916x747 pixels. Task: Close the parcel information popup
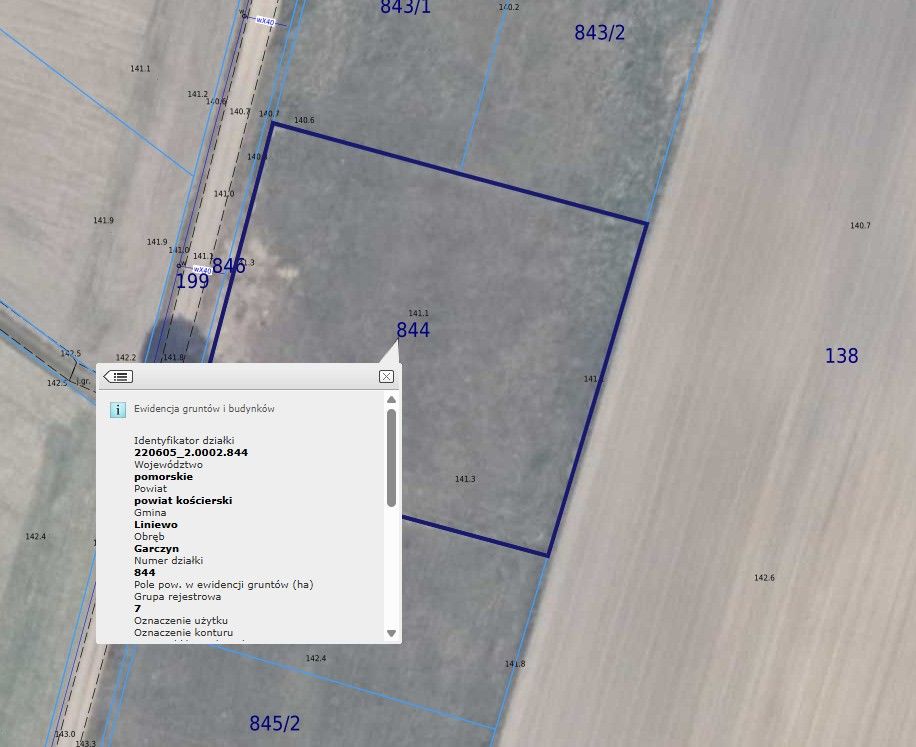point(386,377)
